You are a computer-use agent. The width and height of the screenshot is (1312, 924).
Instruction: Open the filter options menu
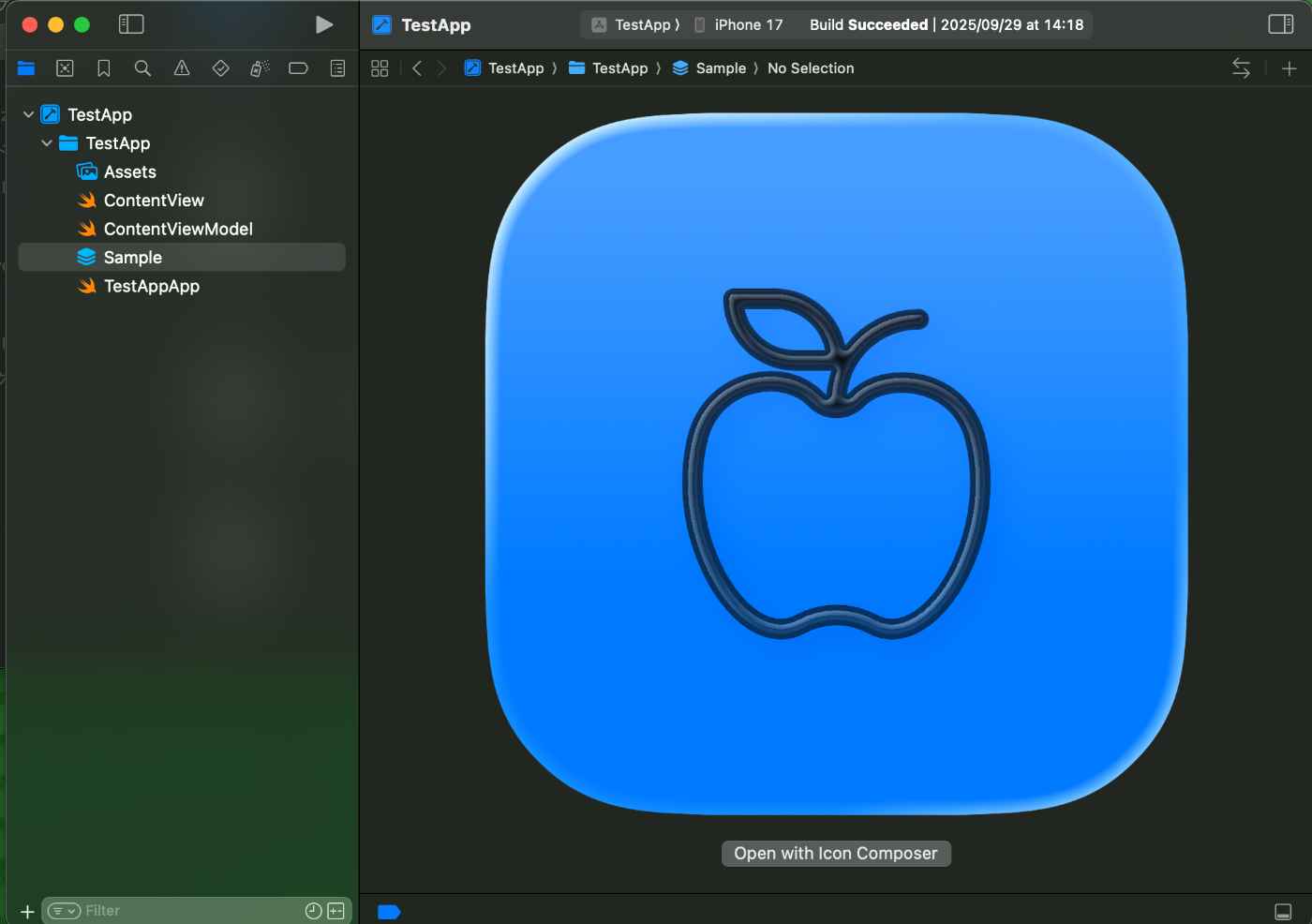pyautogui.click(x=64, y=911)
